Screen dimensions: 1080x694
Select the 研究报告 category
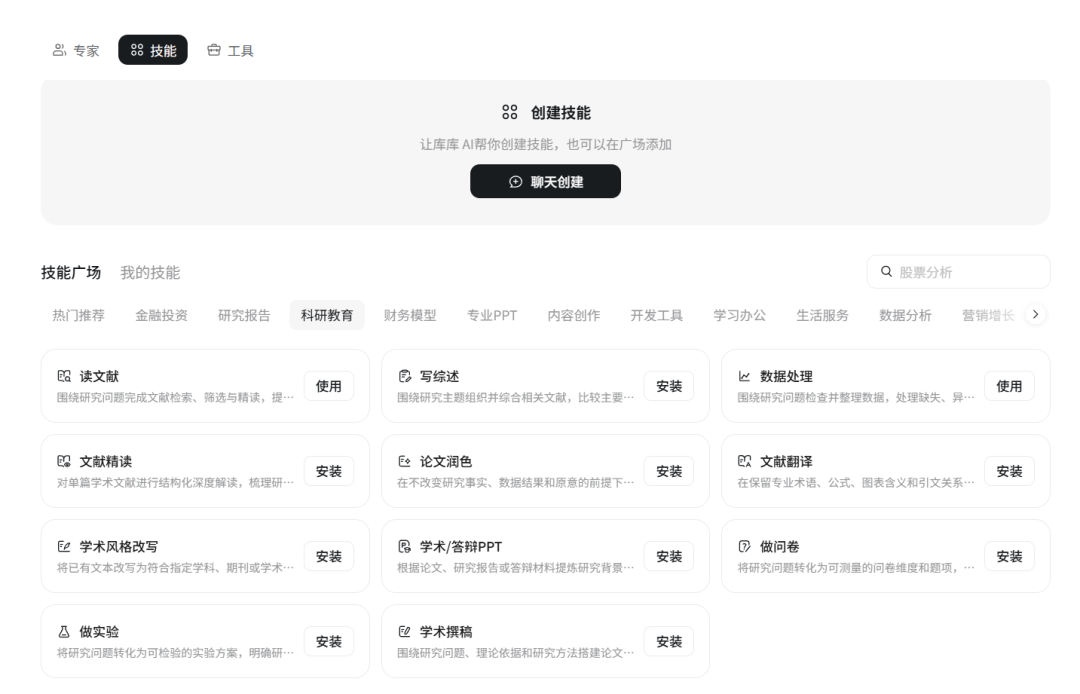(x=244, y=315)
